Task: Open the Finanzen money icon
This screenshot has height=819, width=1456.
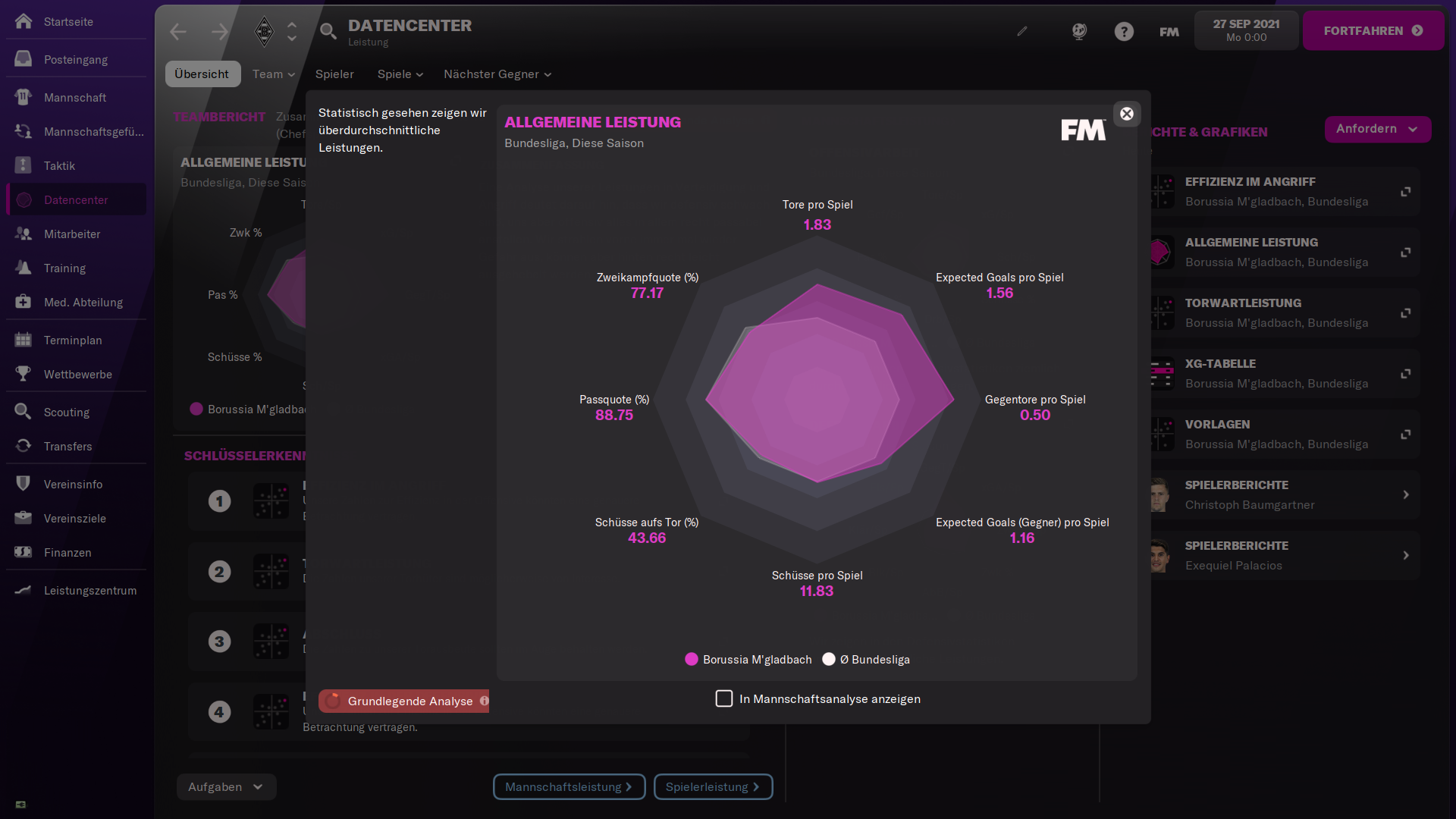Action: [24, 552]
